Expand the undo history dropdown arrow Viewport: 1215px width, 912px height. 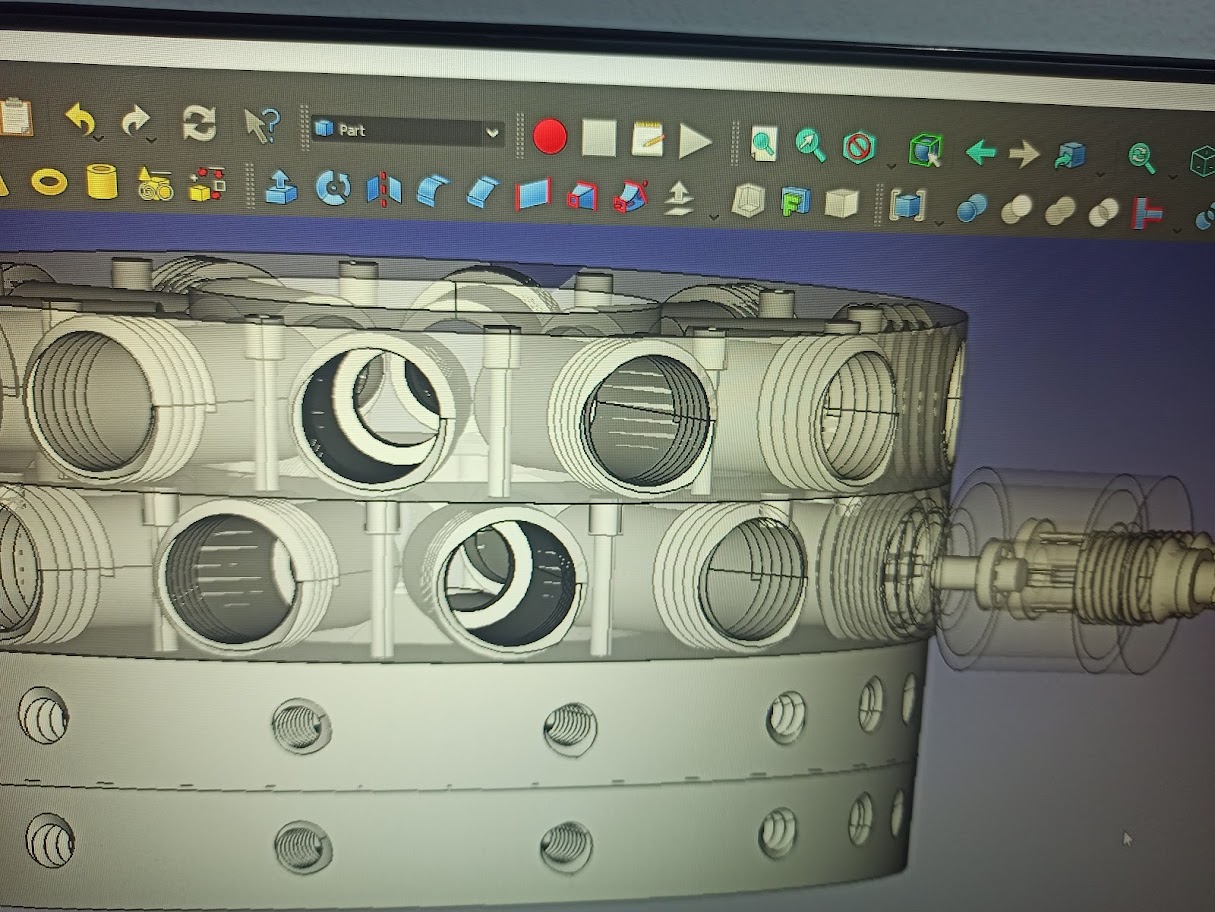(96, 139)
